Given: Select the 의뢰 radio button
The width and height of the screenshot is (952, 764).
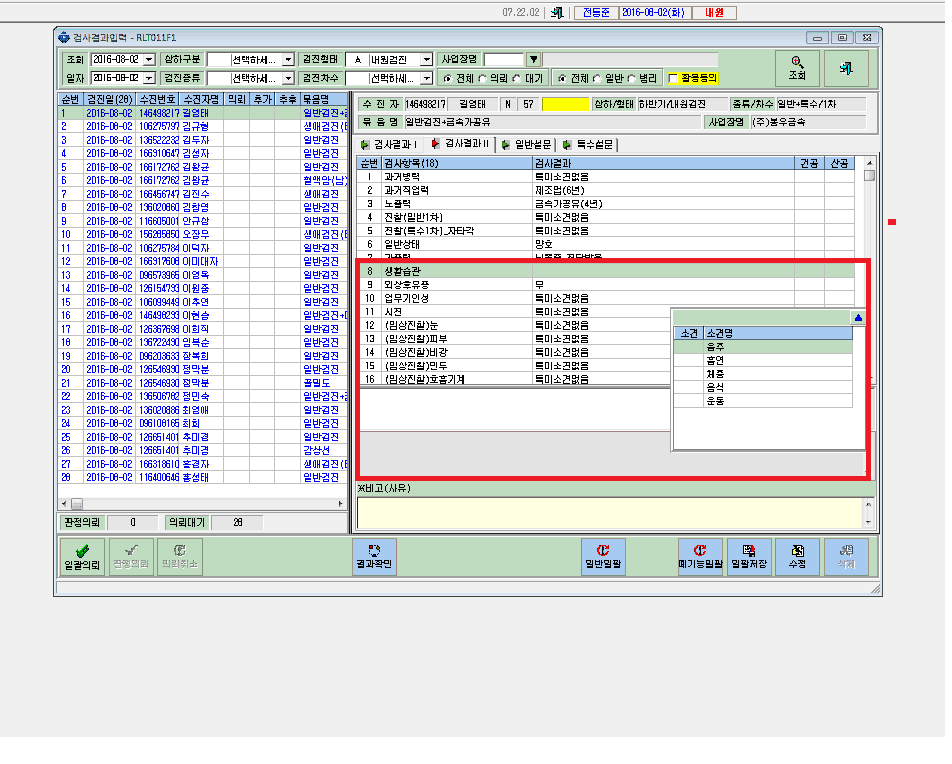Looking at the screenshot, I should click(x=483, y=78).
